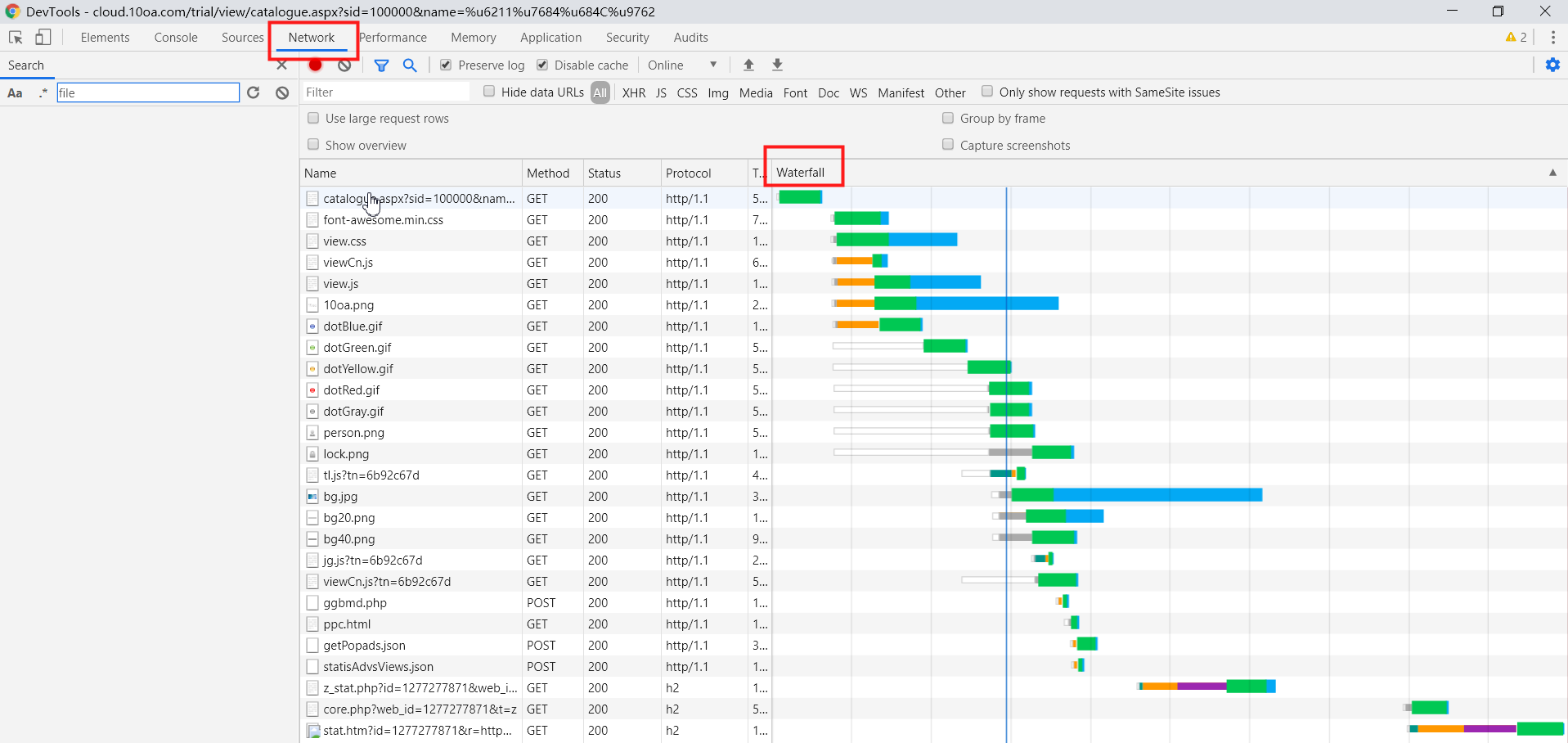Toggle regular expression search button

(x=43, y=93)
